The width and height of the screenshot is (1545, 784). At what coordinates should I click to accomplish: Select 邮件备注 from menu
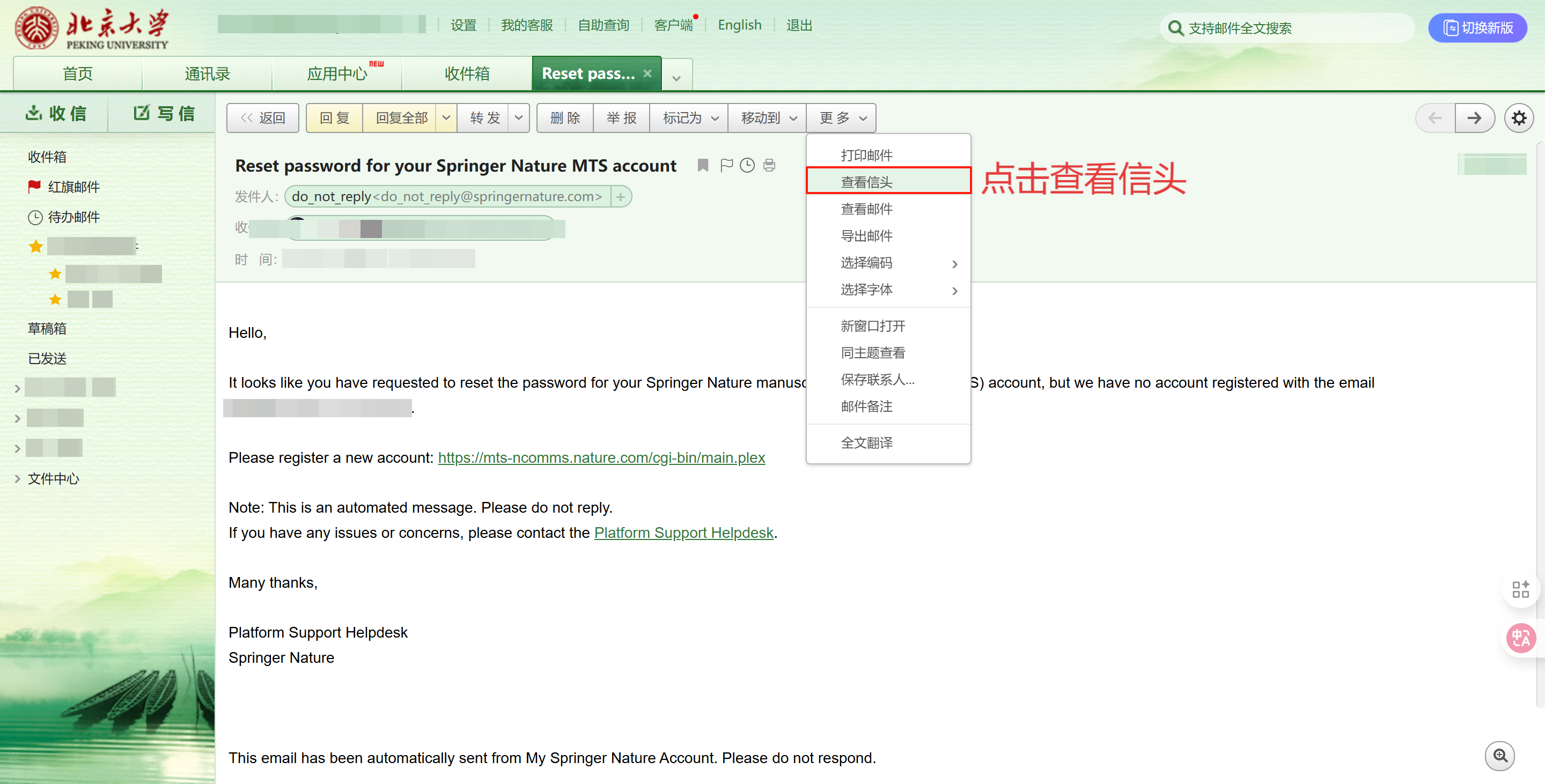click(888, 406)
